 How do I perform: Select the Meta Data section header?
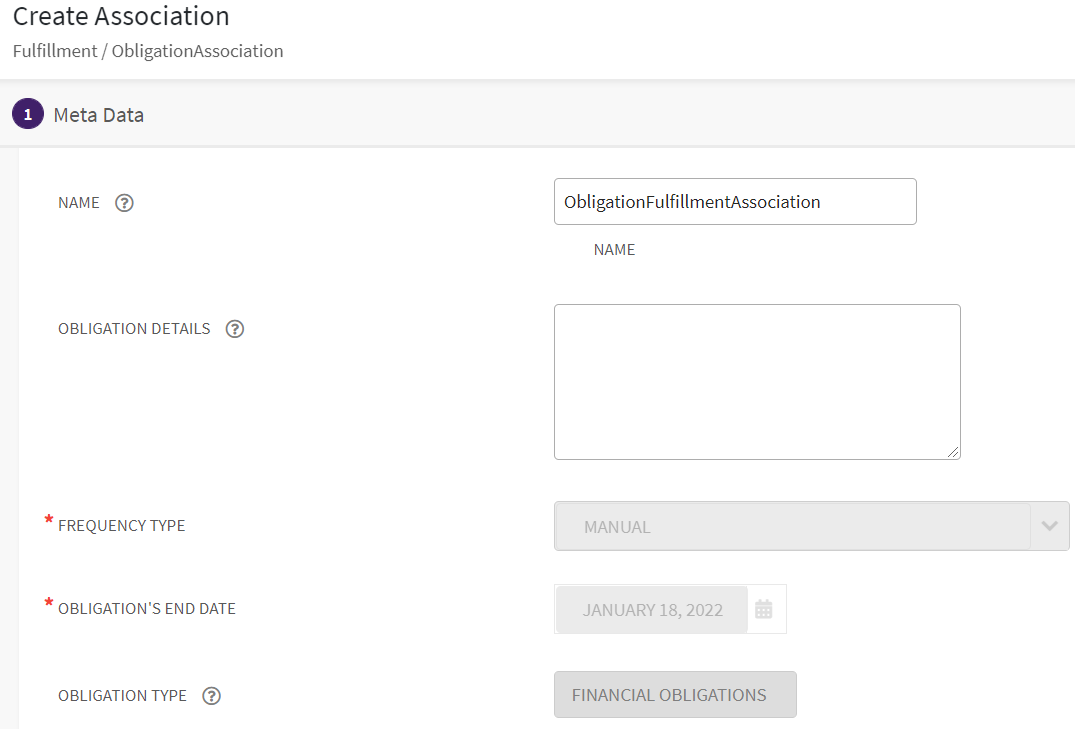click(99, 115)
